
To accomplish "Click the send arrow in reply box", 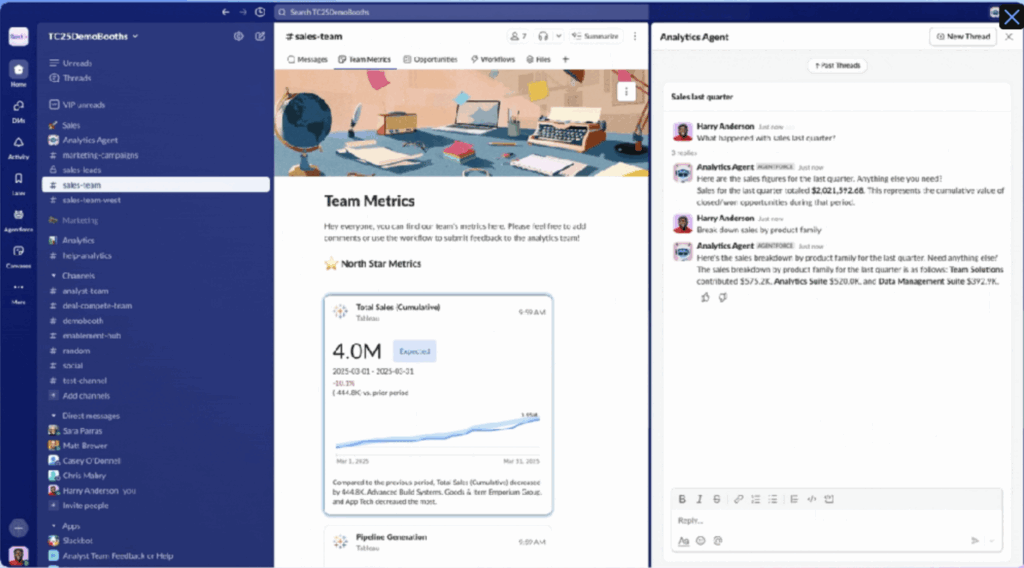I will 975,540.
